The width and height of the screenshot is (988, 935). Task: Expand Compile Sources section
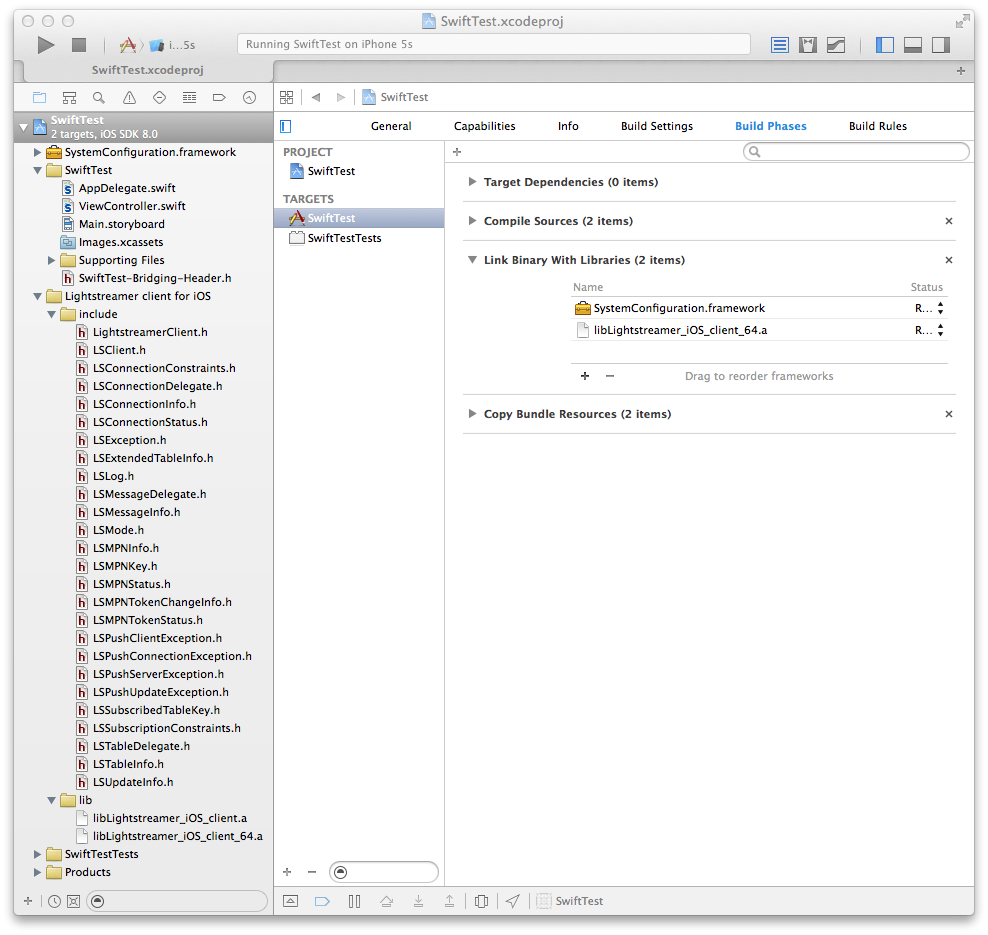[x=472, y=221]
